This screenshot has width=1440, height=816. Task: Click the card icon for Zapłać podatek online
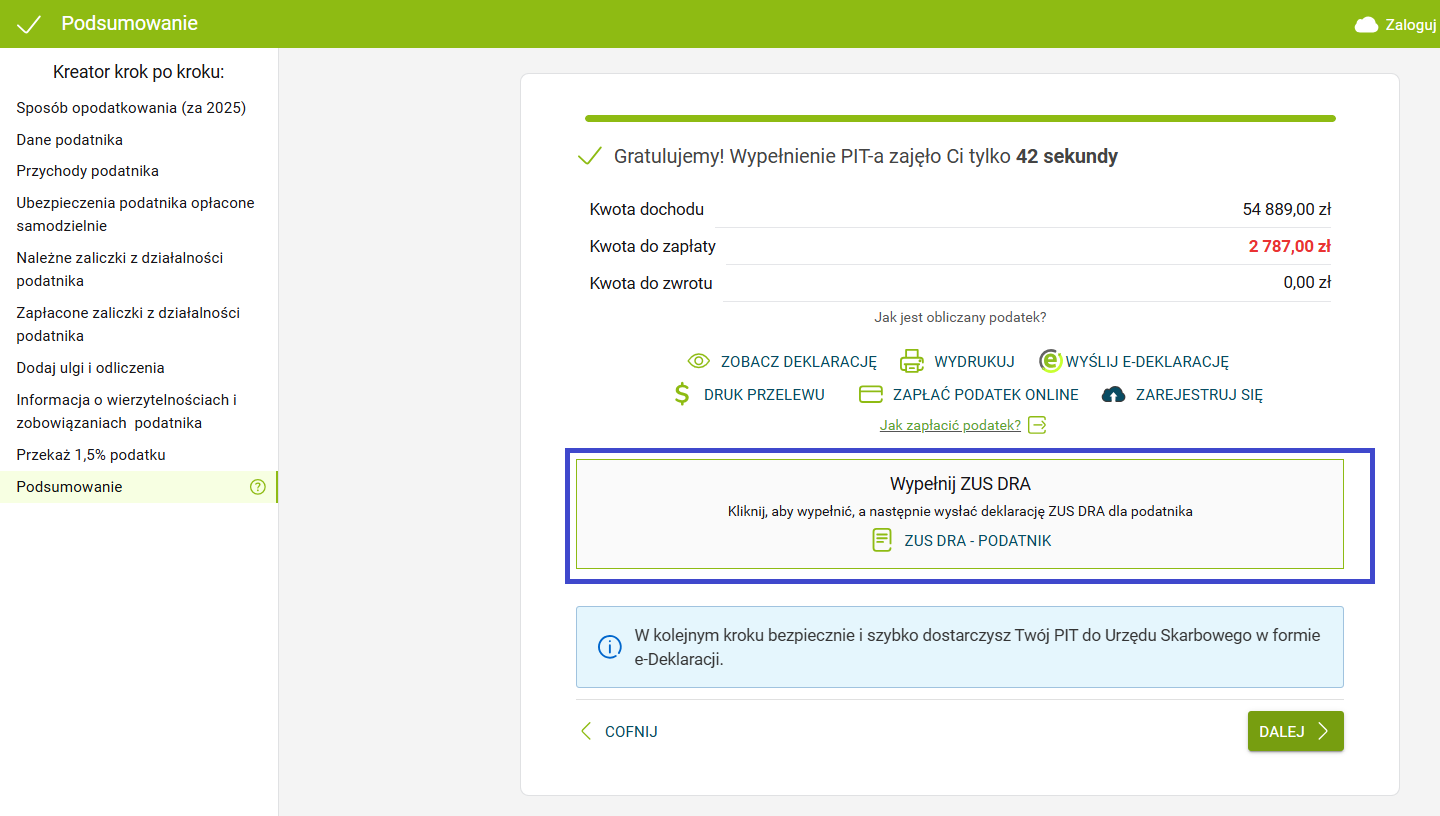pyautogui.click(x=870, y=394)
